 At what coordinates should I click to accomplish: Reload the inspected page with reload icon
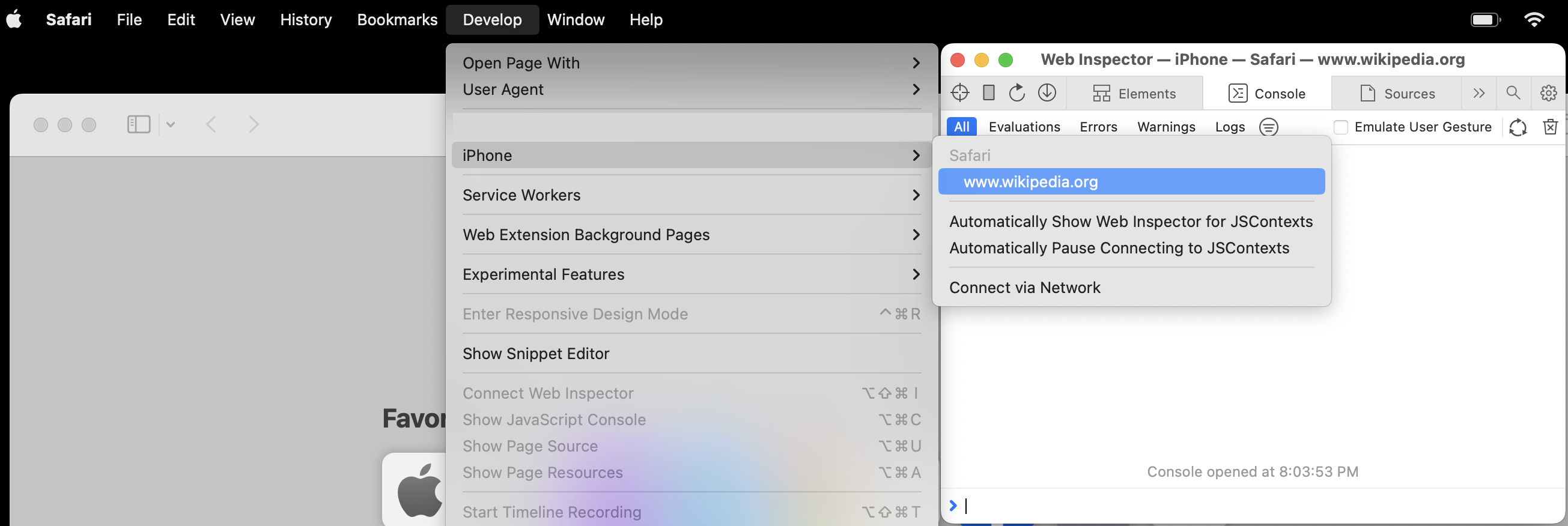[x=1017, y=93]
